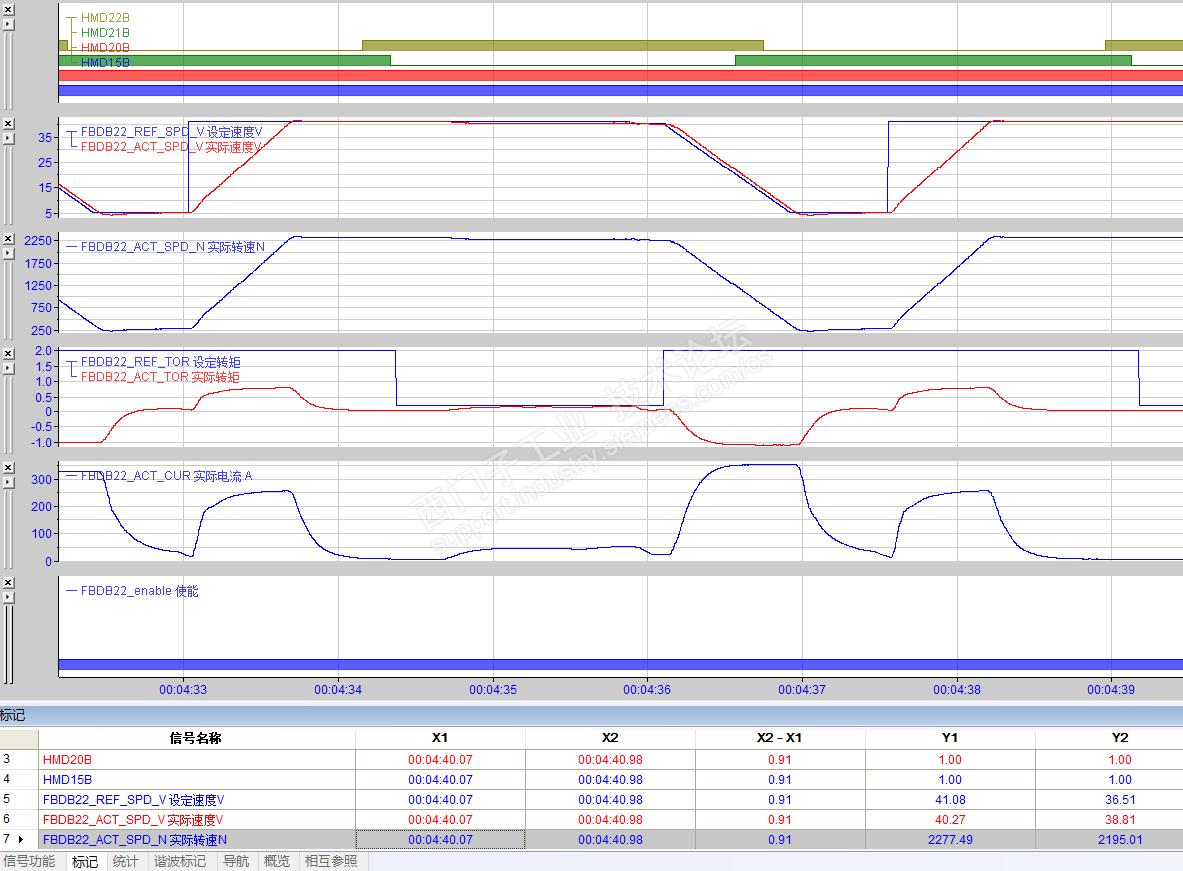Click Y2 value 36.51
This screenshot has width=1183, height=871.
[1120, 799]
